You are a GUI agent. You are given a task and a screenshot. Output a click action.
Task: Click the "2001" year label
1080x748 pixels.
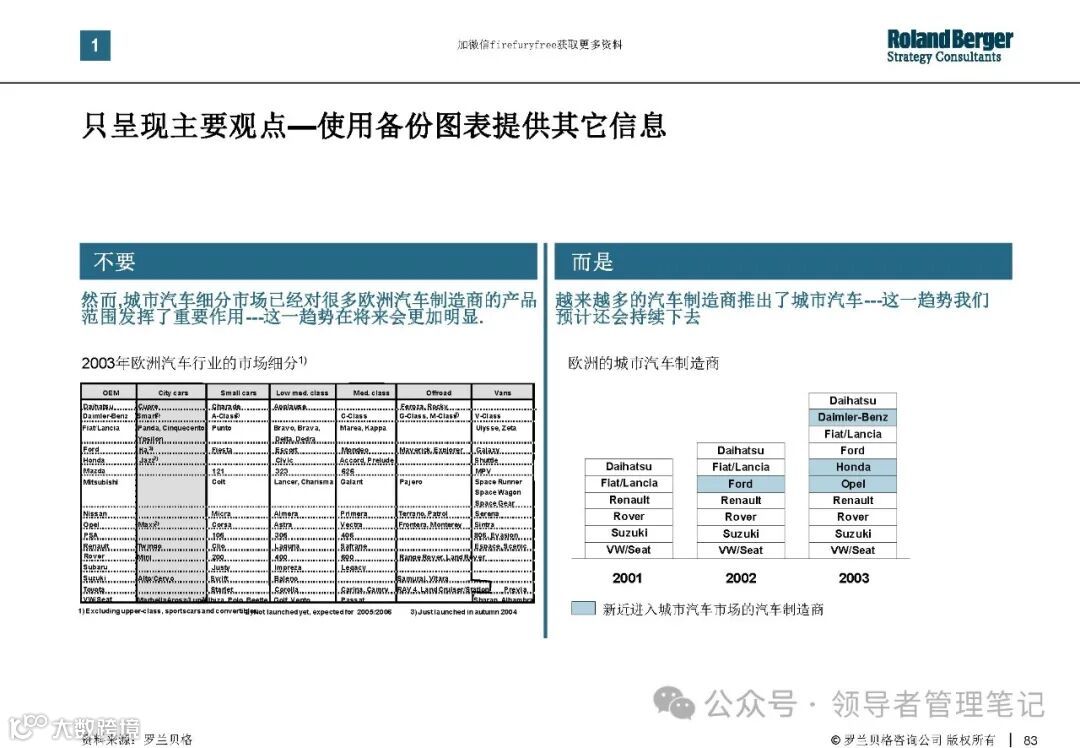coord(627,579)
